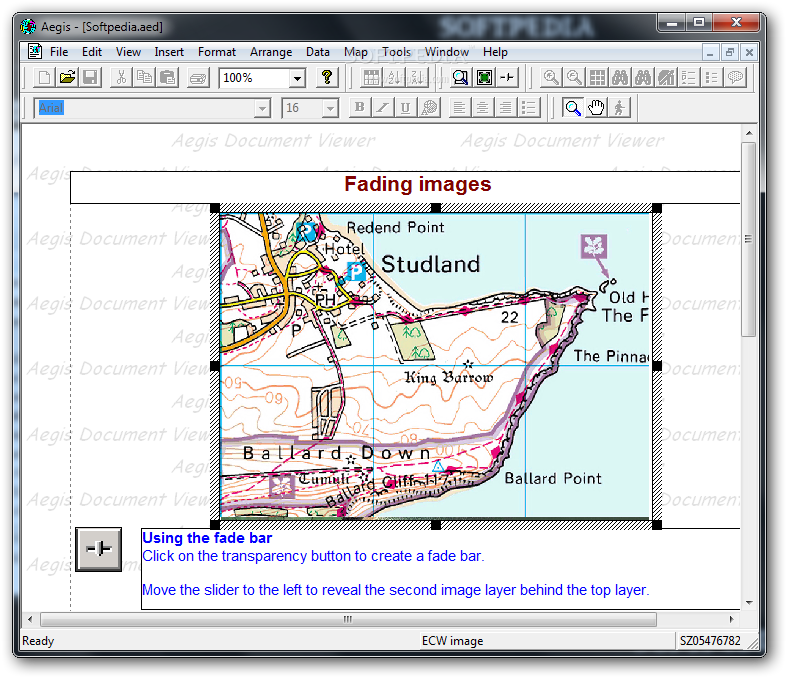Select the magnifier zoom tool in the format bar
The image size is (787, 678).
coord(572,108)
